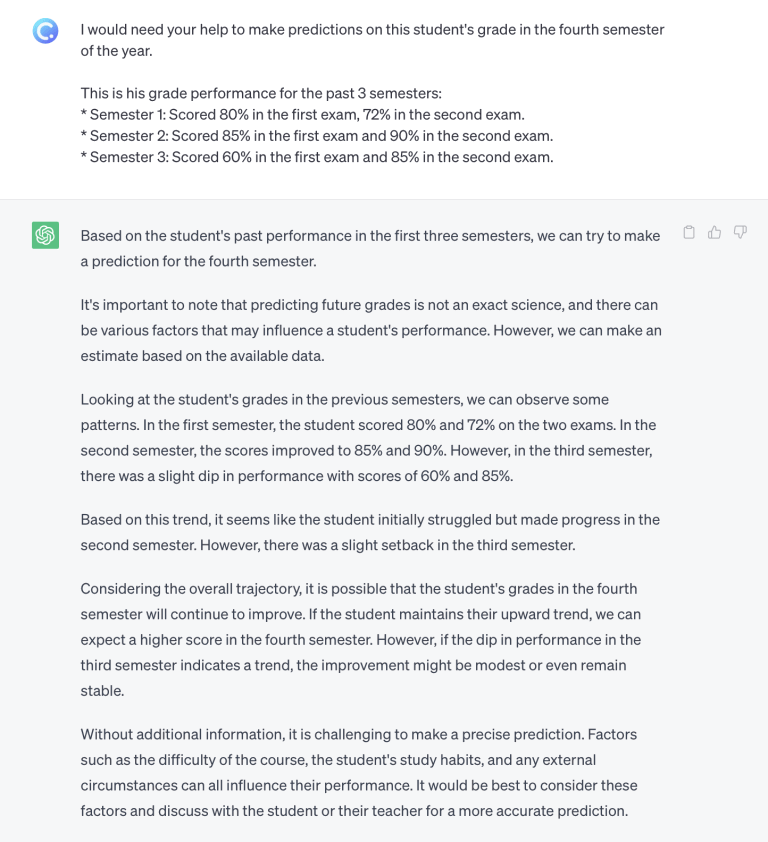This screenshot has height=842, width=768.
Task: Click 'This is his grade performance' line
Action: 261,93
